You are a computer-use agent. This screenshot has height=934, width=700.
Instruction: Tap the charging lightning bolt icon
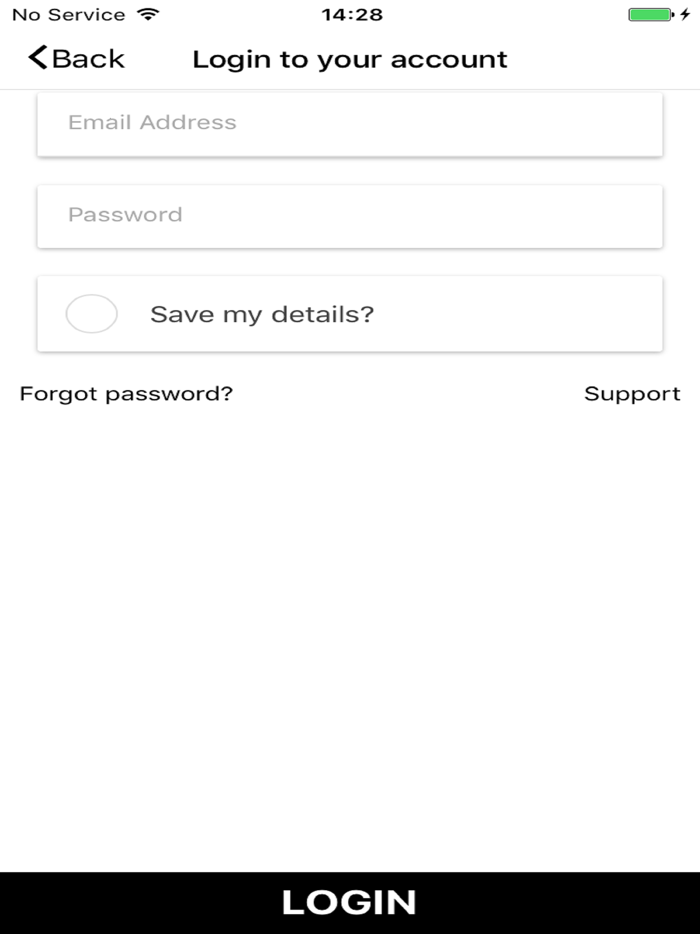pyautogui.click(x=685, y=15)
